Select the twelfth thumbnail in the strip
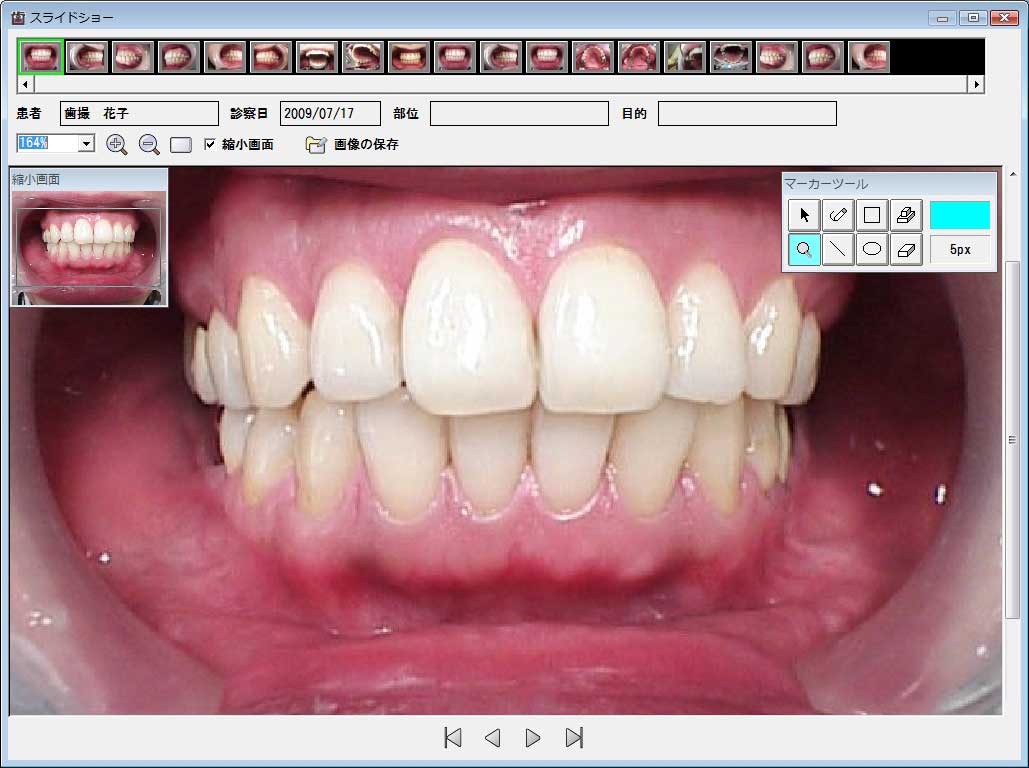Screen dimensions: 1029x768 [x=546, y=56]
